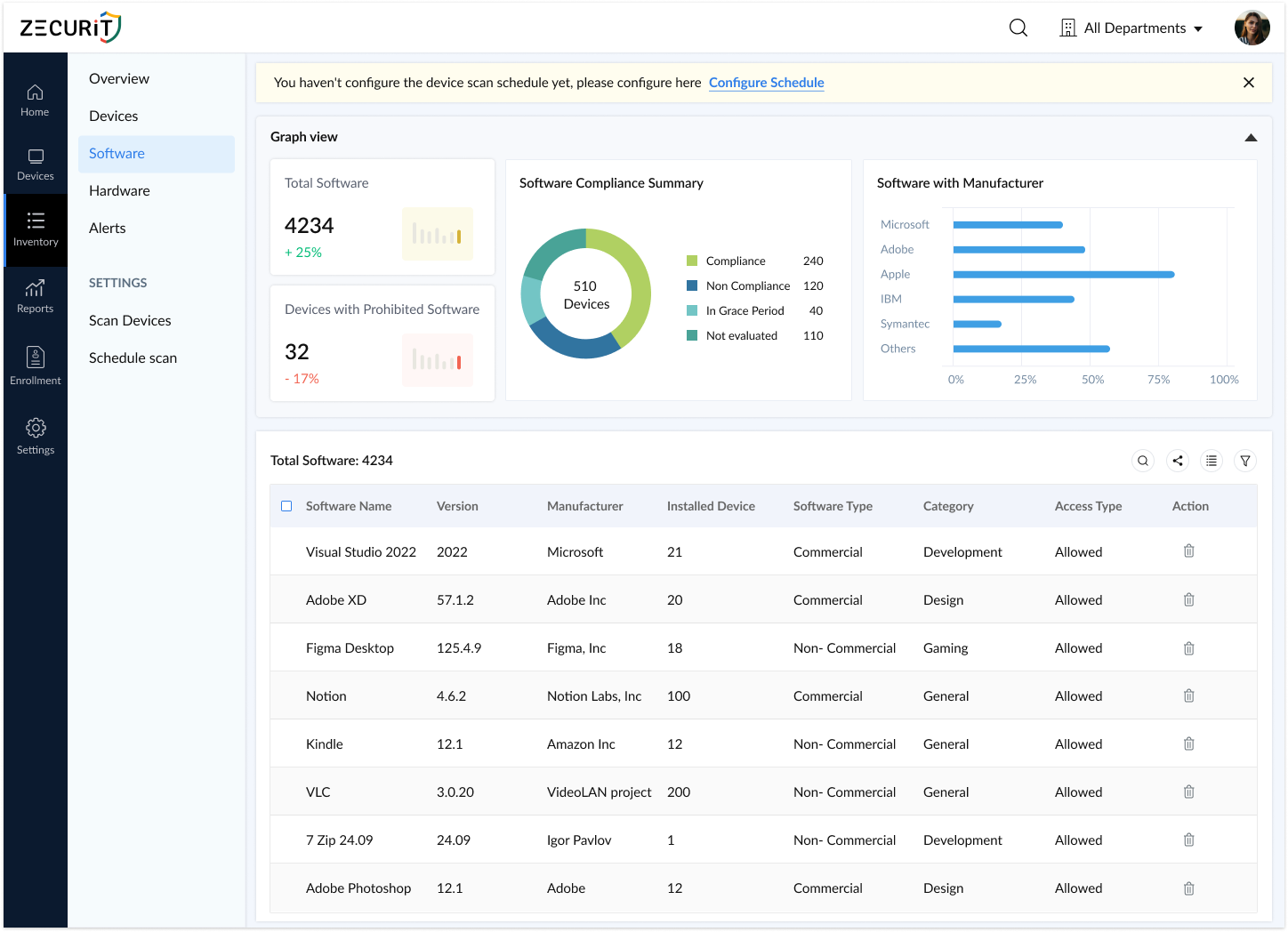Click version 125.4.9 cell

click(459, 648)
